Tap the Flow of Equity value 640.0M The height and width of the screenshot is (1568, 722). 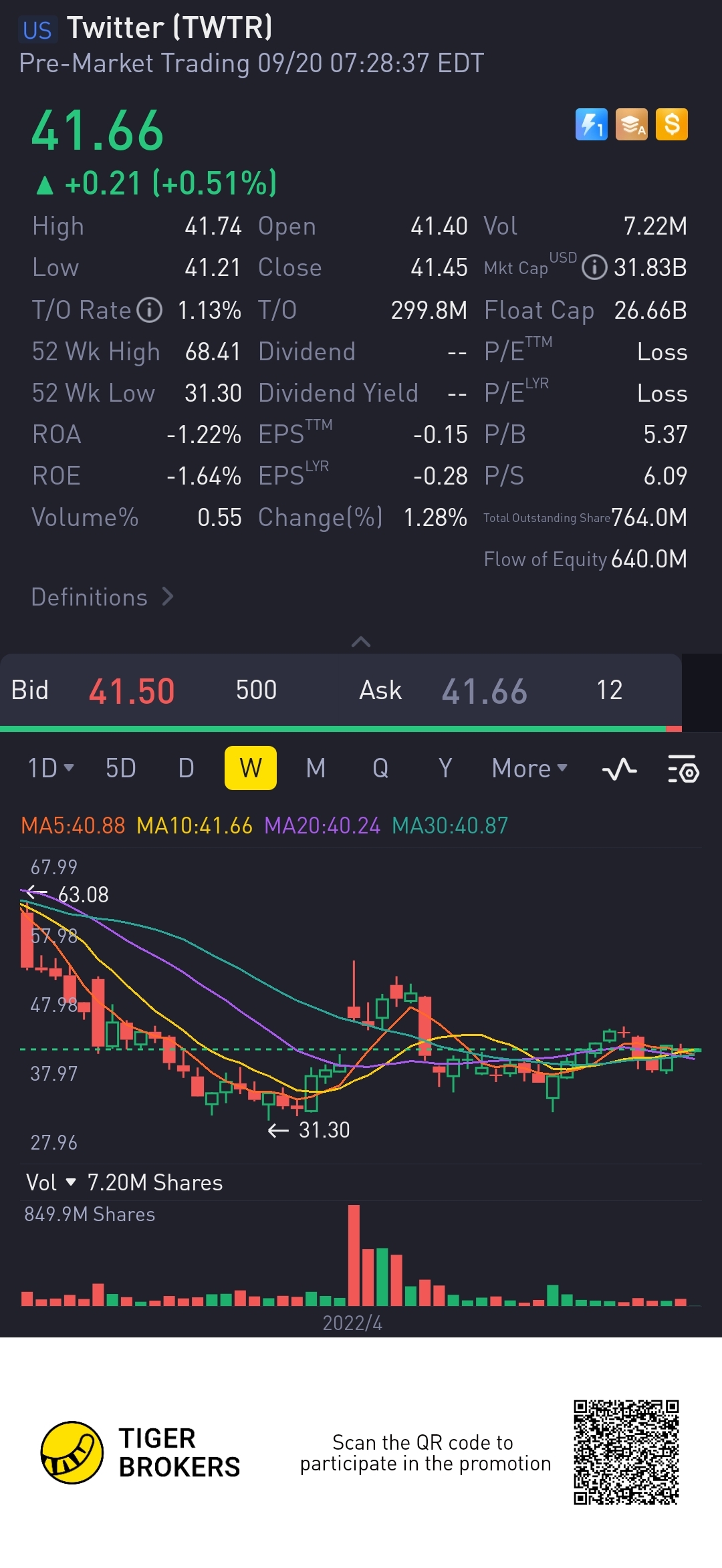click(649, 559)
